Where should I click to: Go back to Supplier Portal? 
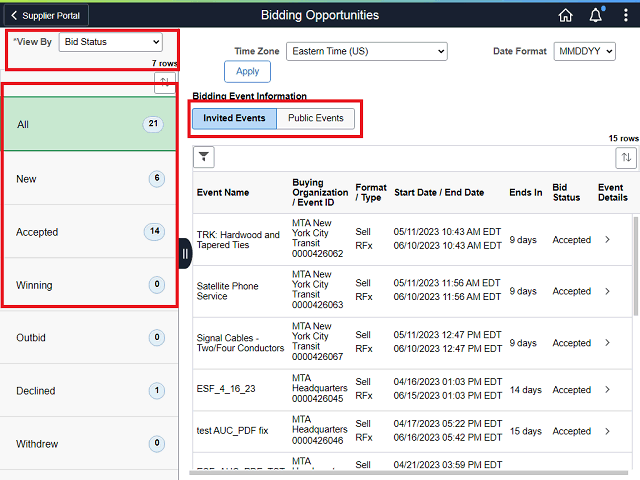46,16
